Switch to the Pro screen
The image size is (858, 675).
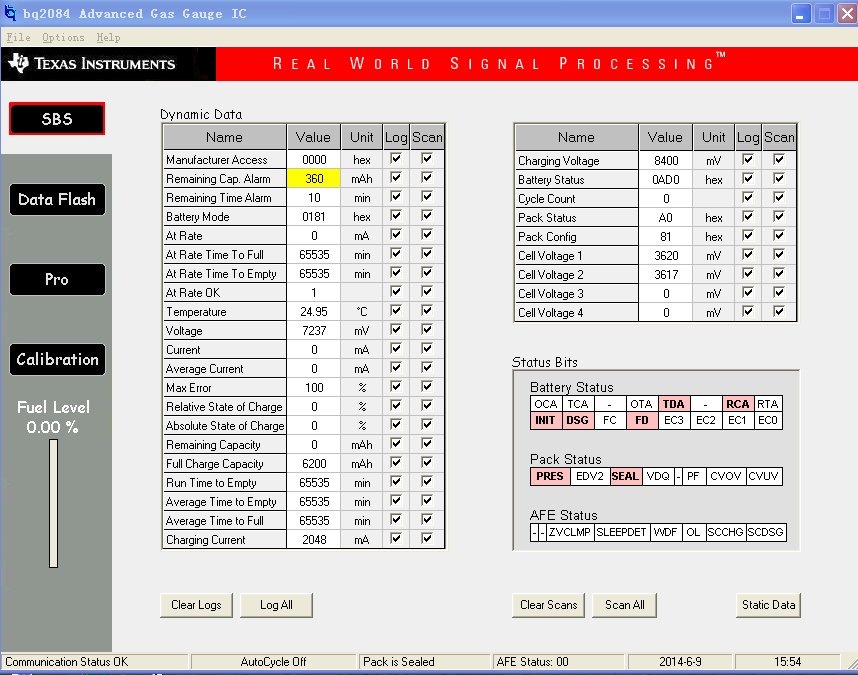(57, 280)
